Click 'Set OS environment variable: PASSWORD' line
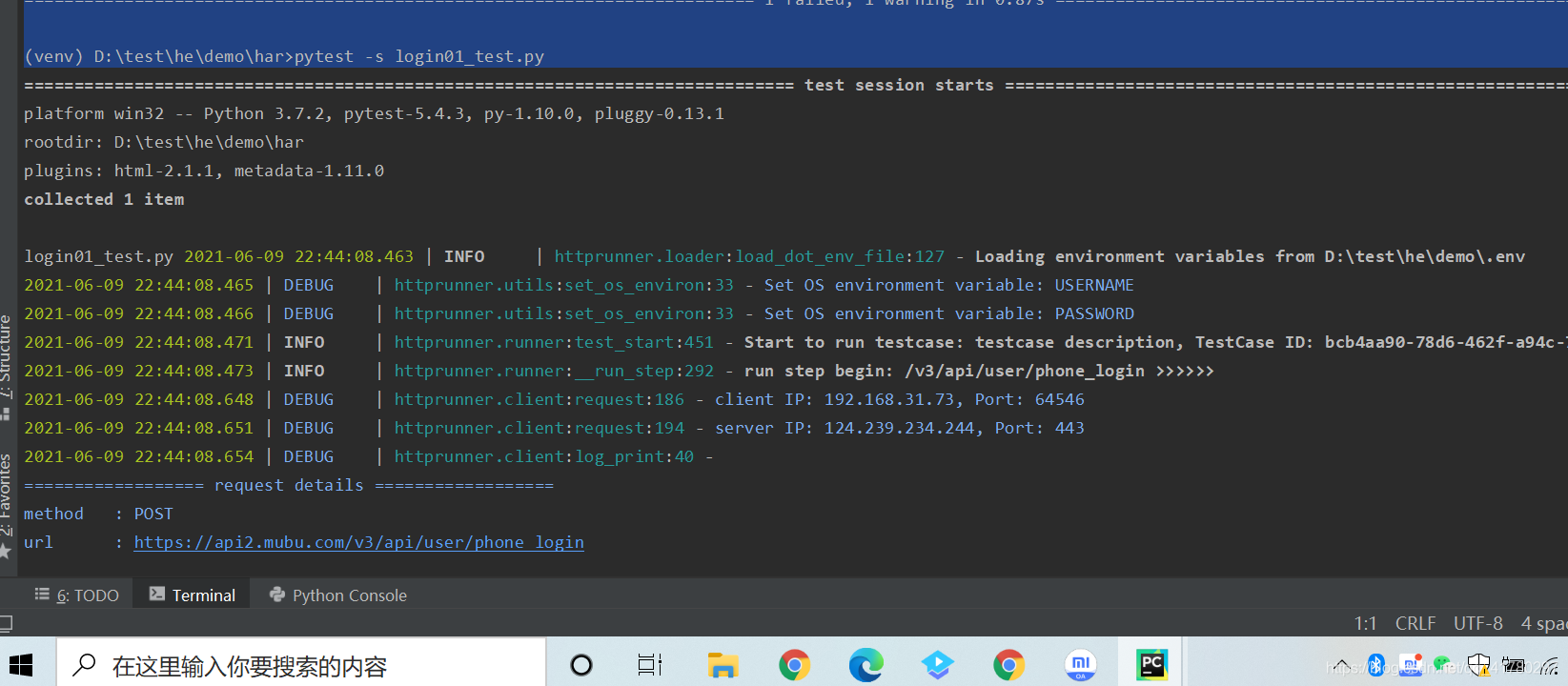1568x686 pixels. point(948,313)
